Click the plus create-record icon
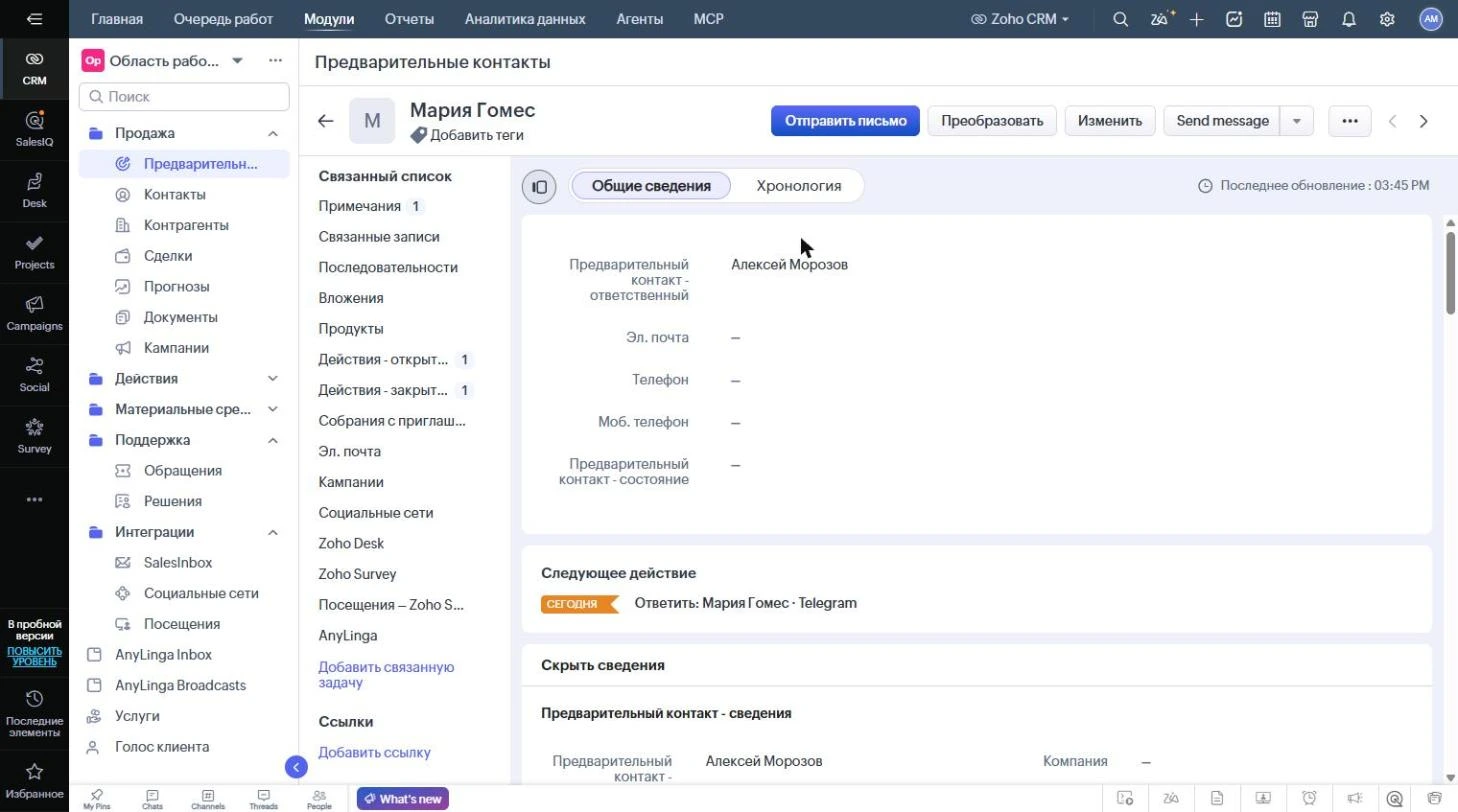The width and height of the screenshot is (1458, 812). 1196,19
